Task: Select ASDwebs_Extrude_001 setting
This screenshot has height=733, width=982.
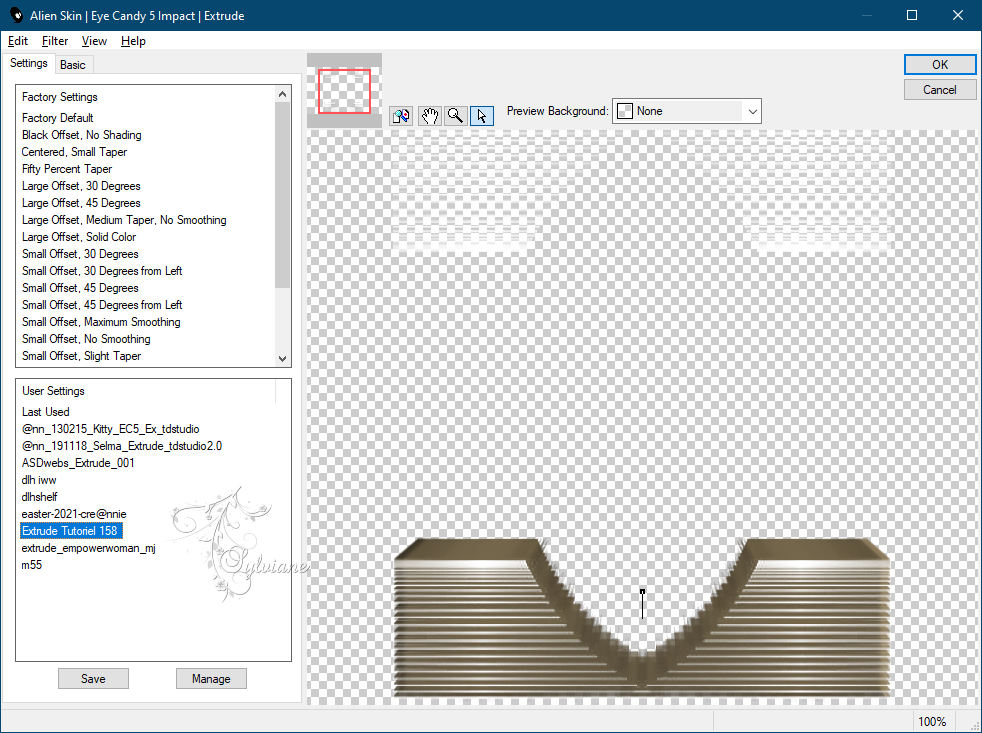Action: (78, 462)
